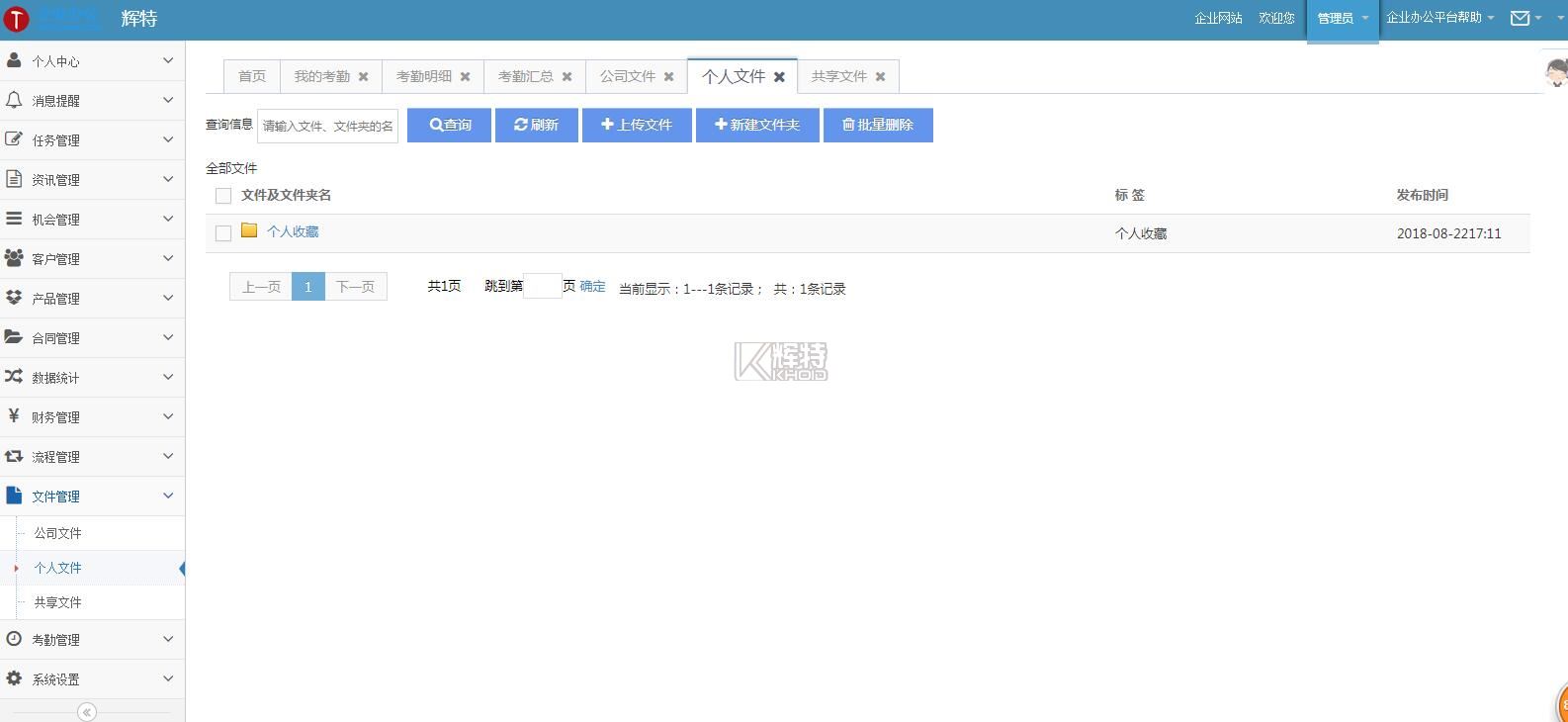Click the avatar icon at right edge

(x=1556, y=72)
